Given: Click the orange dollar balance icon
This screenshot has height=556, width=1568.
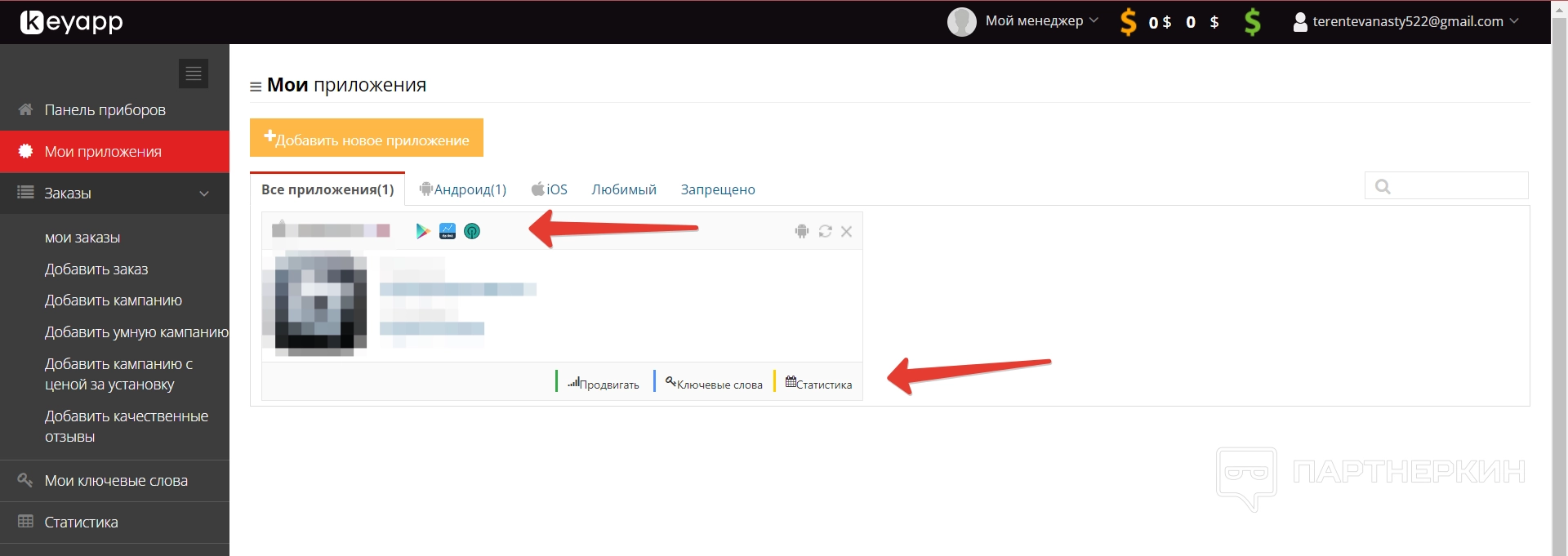Looking at the screenshot, I should 1128,22.
